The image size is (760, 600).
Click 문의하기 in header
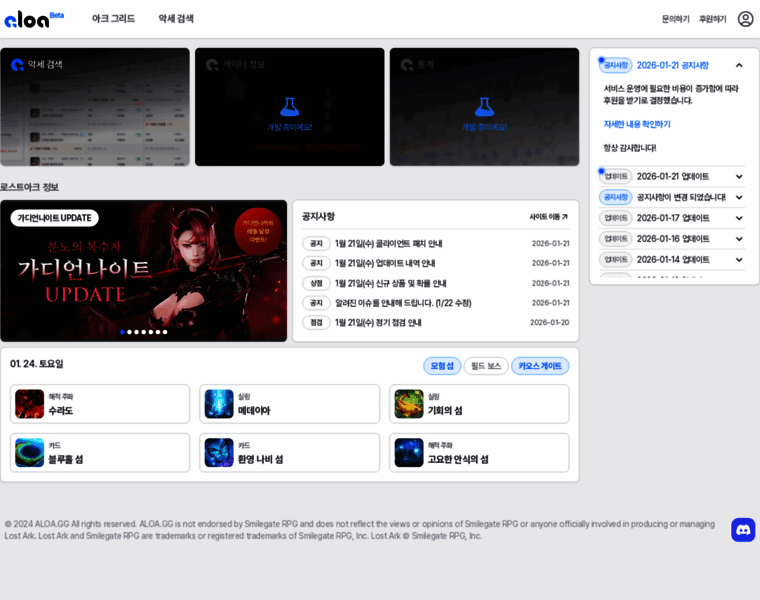[x=676, y=19]
